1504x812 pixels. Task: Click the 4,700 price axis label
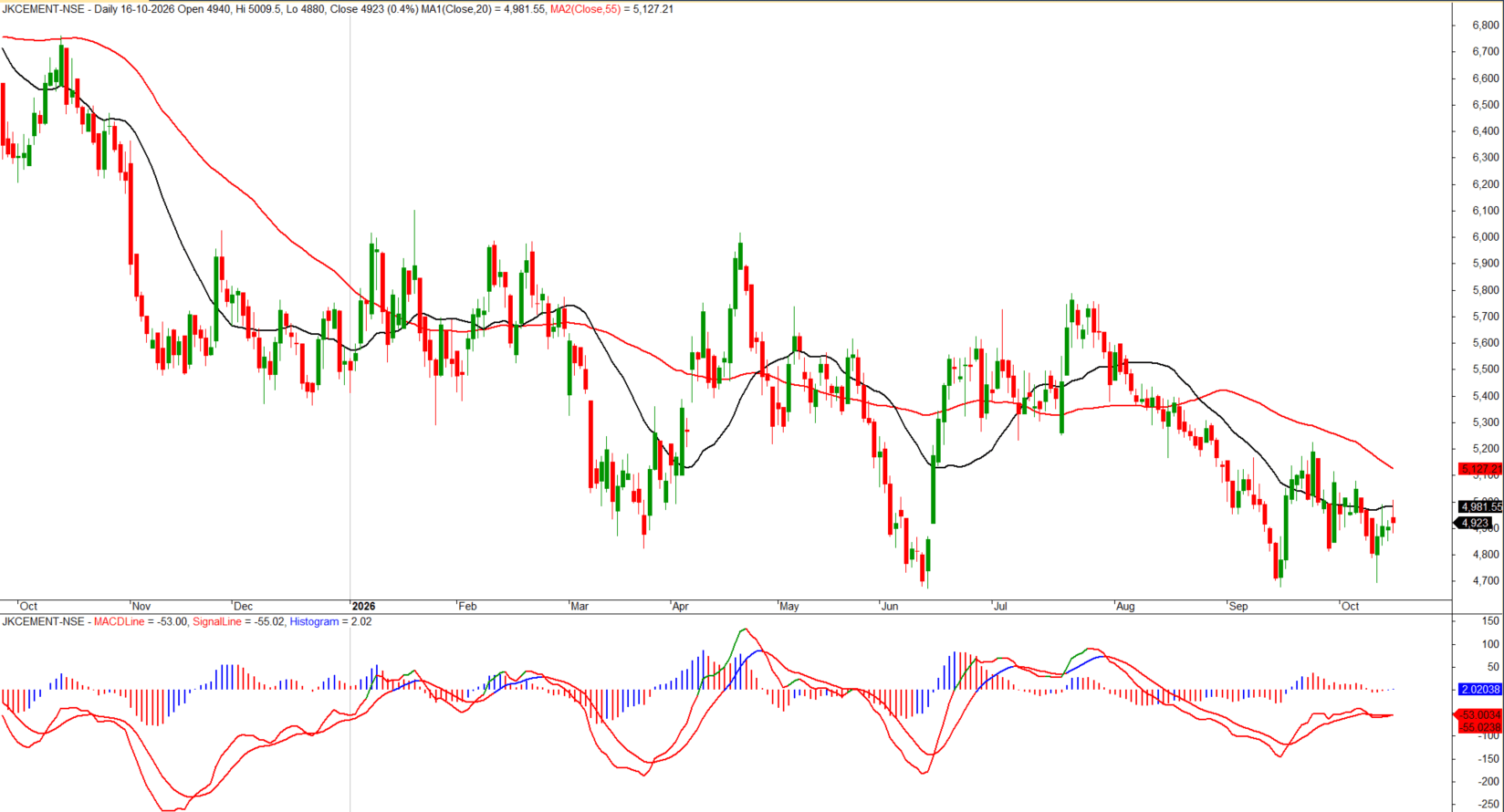point(1486,580)
